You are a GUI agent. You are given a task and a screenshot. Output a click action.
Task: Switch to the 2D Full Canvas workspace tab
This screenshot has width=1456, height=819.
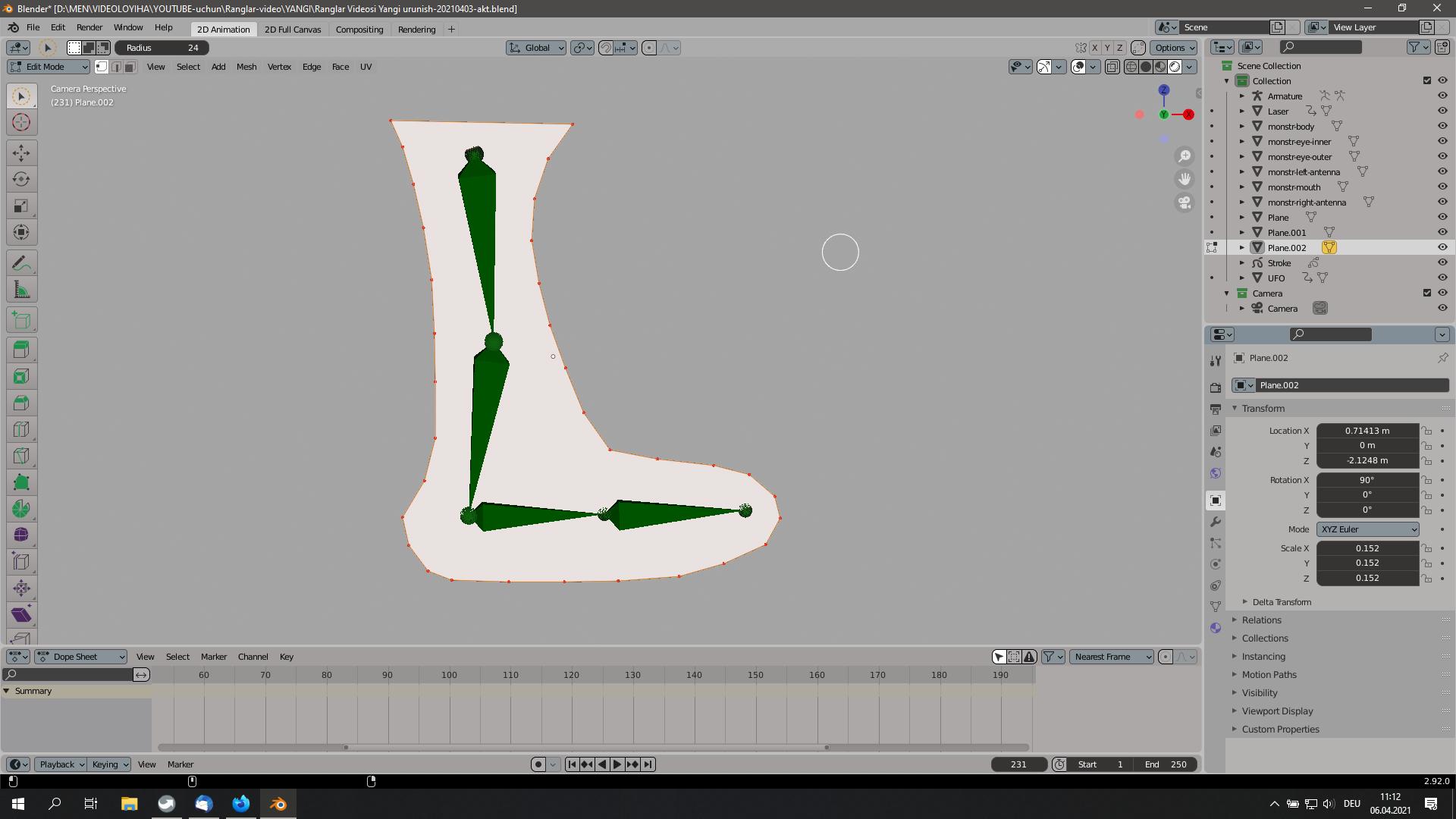[x=293, y=30]
